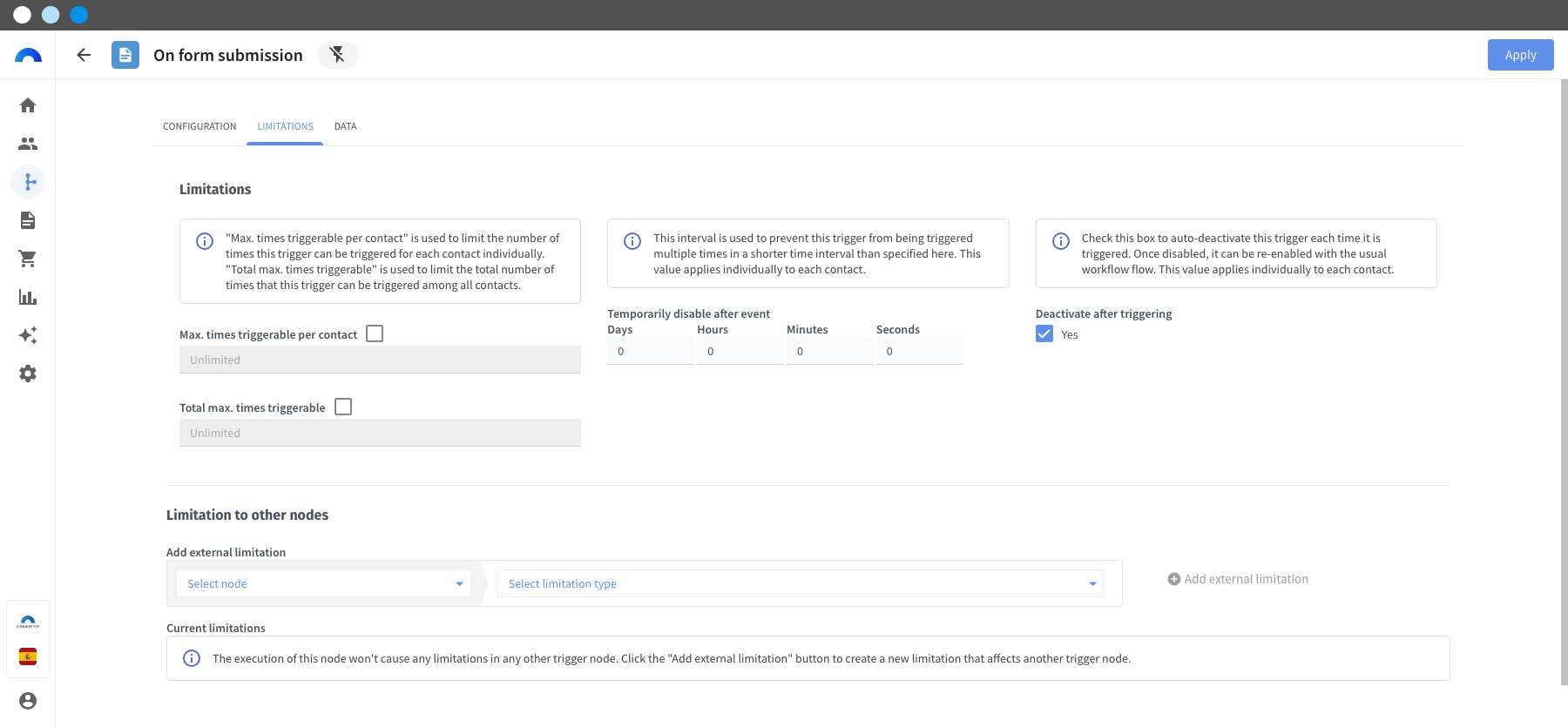Screen dimensions: 1568x727
Task: Enable Total max. times triggerable checkbox
Action: [x=343, y=407]
